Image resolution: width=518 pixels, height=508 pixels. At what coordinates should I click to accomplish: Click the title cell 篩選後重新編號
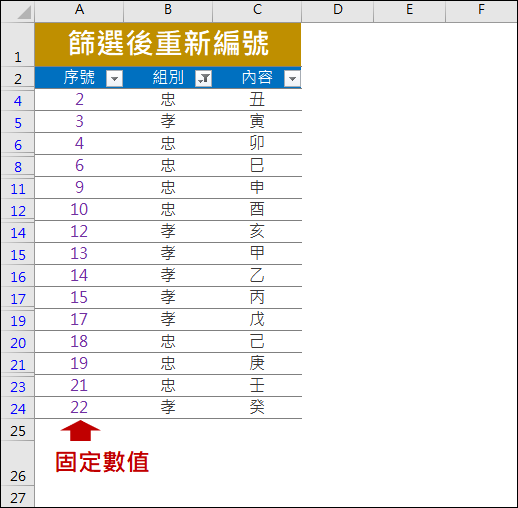[x=168, y=45]
